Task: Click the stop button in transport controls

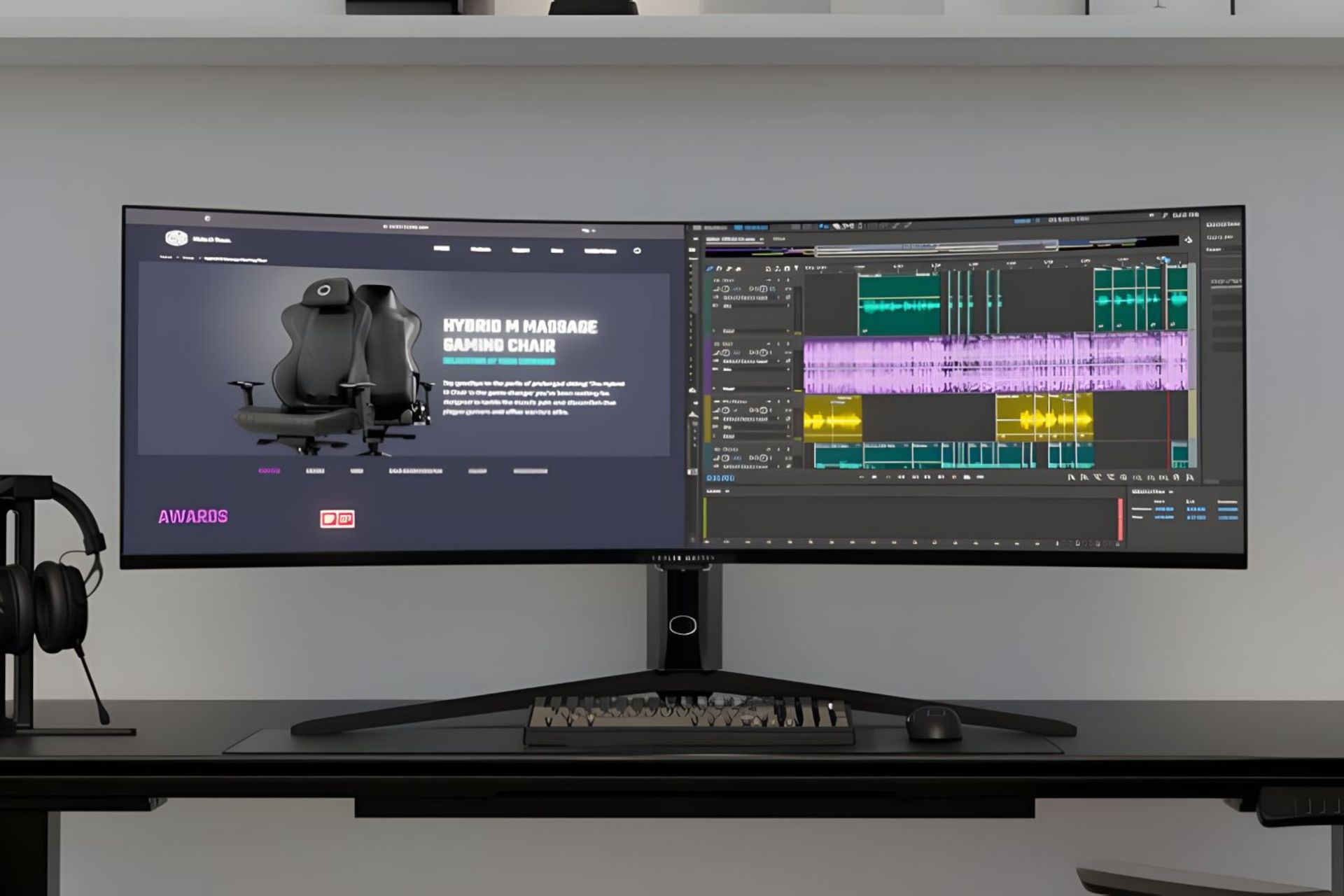Action: [x=874, y=477]
